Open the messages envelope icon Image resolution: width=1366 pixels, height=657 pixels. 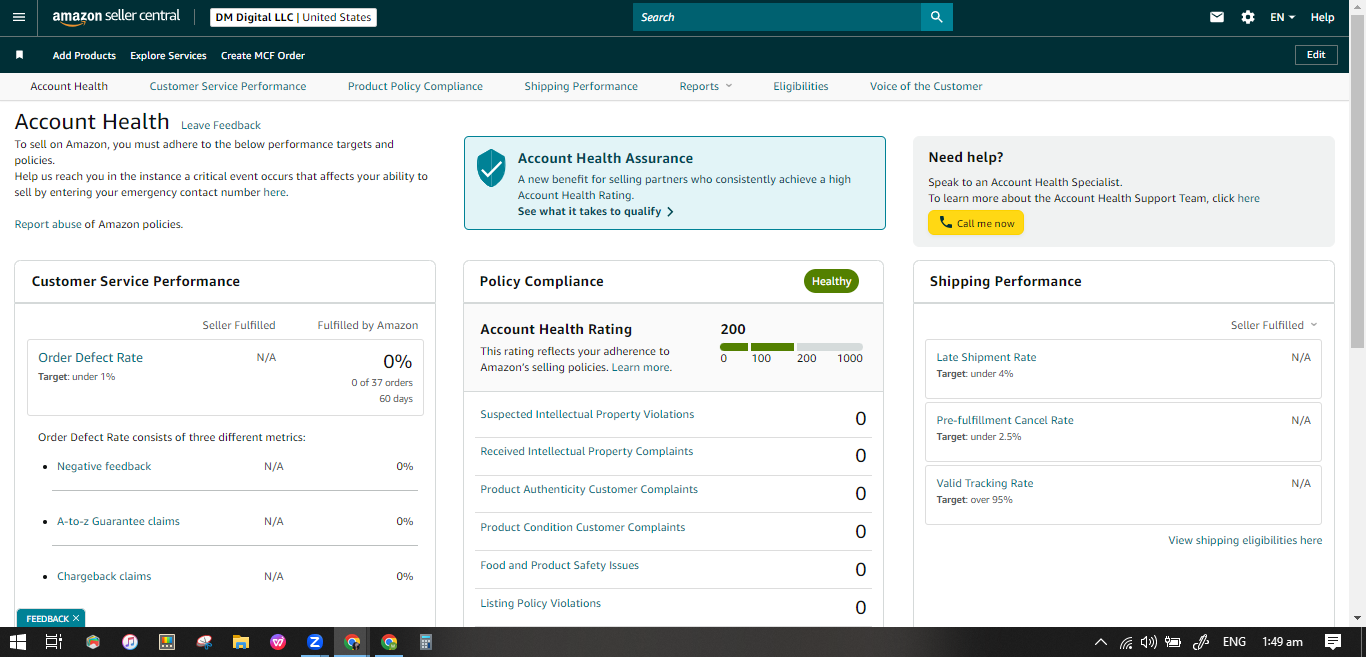click(1217, 17)
